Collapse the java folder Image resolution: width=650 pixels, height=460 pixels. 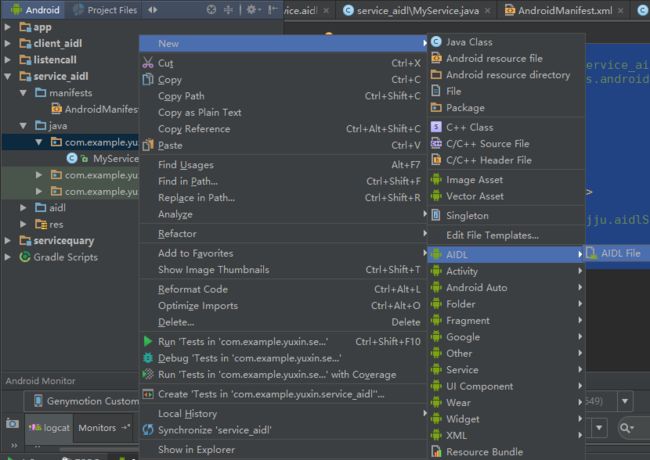click(x=23, y=126)
